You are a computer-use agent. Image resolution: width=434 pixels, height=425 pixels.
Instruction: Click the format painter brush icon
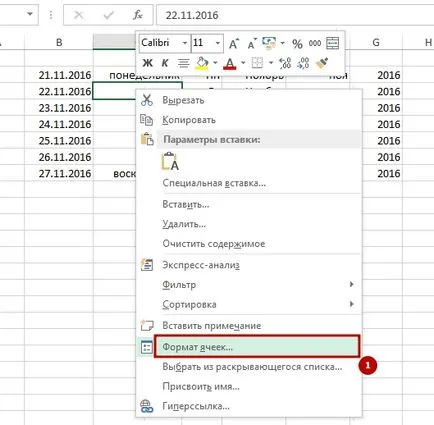click(x=322, y=63)
